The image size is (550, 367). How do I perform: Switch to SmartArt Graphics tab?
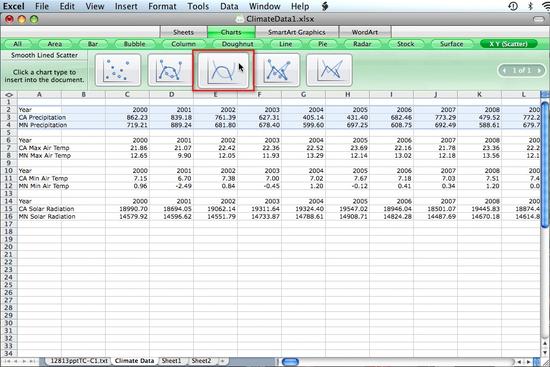coord(297,32)
